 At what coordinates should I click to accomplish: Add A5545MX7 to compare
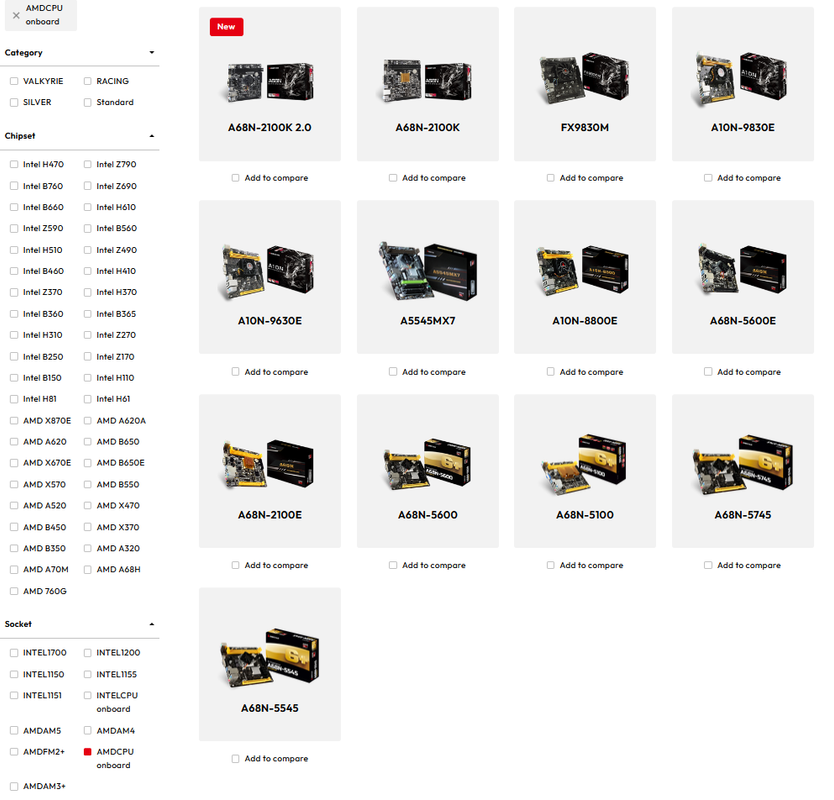coord(393,372)
